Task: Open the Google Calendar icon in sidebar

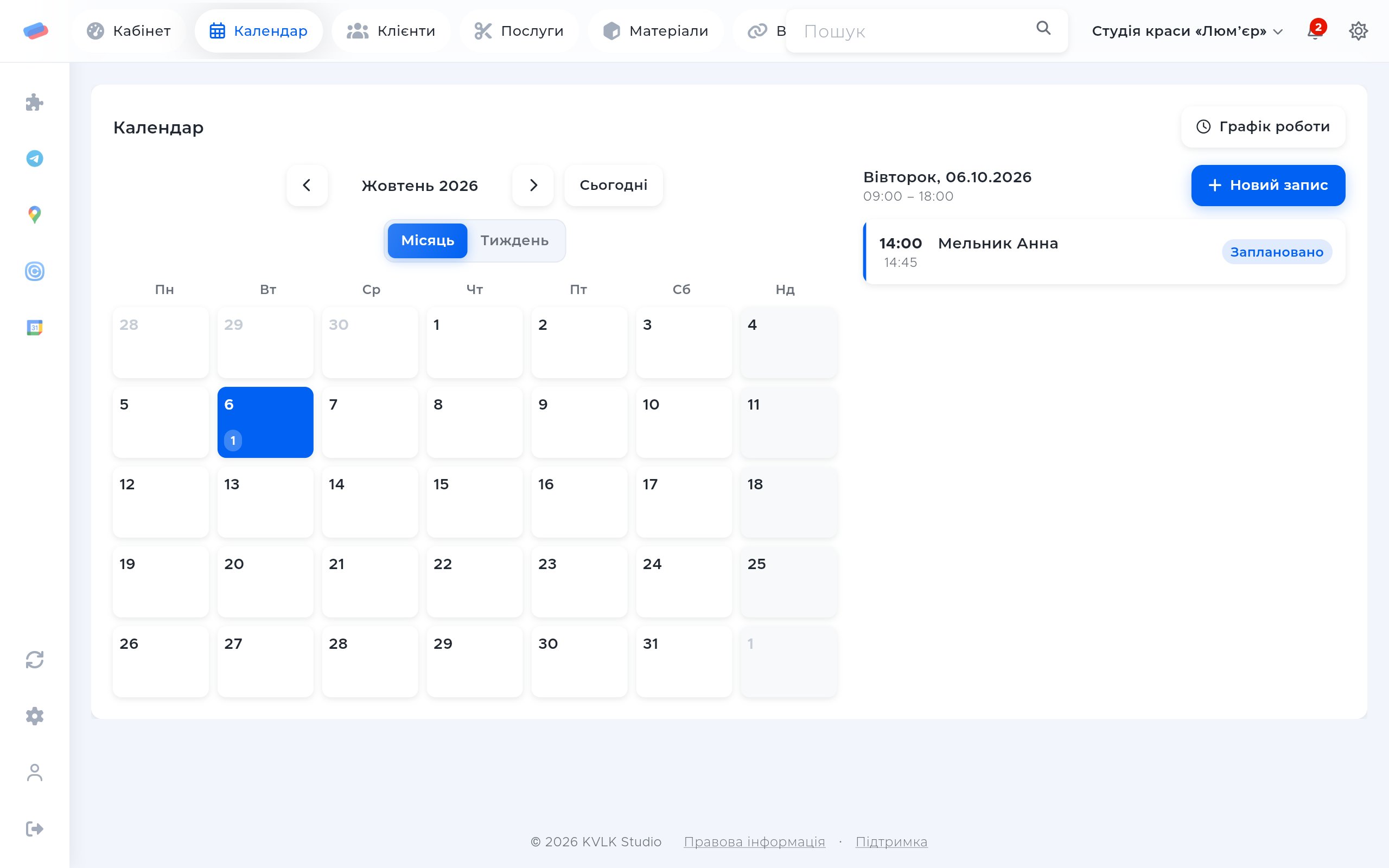Action: coord(34,327)
